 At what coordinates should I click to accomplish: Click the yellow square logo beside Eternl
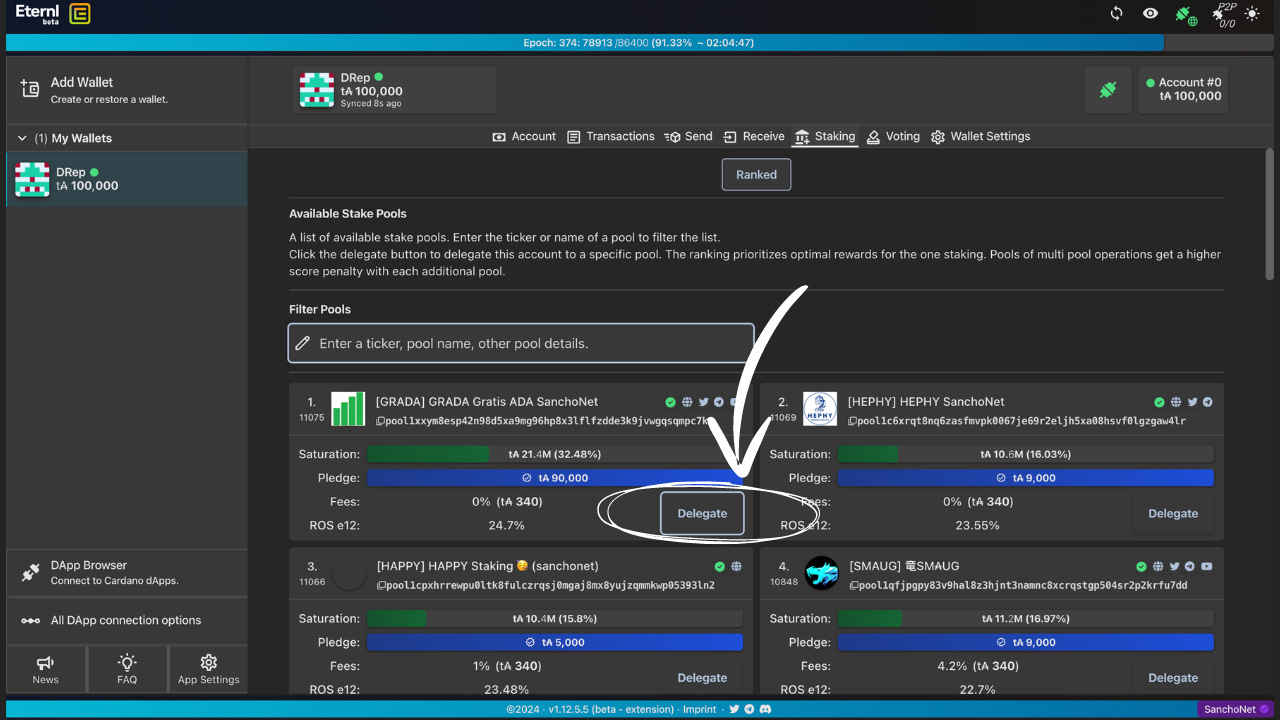[x=80, y=13]
